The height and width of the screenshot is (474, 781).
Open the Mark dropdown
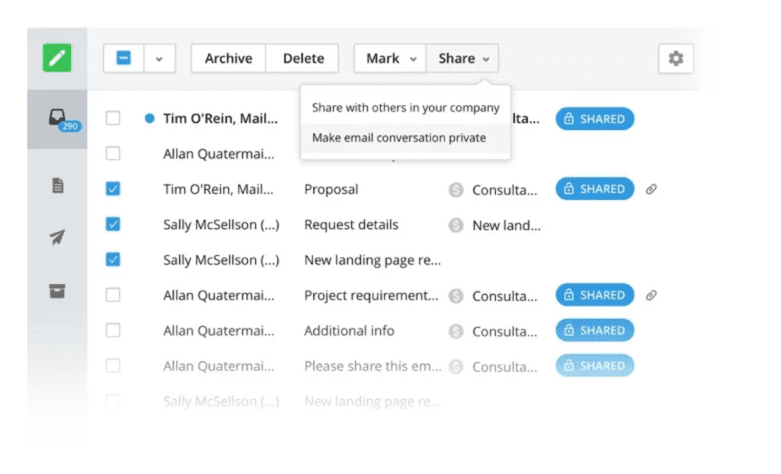tap(390, 59)
